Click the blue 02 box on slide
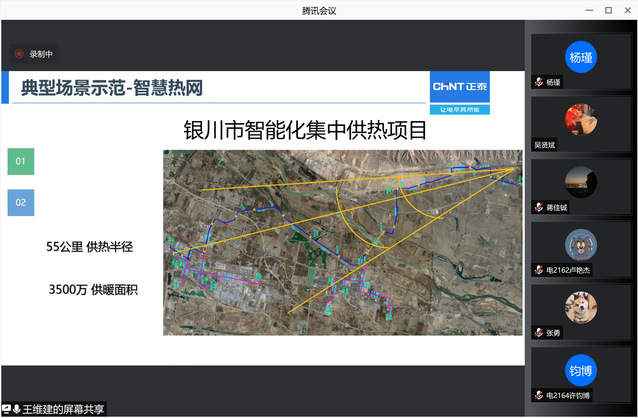The height and width of the screenshot is (418, 638). point(20,203)
